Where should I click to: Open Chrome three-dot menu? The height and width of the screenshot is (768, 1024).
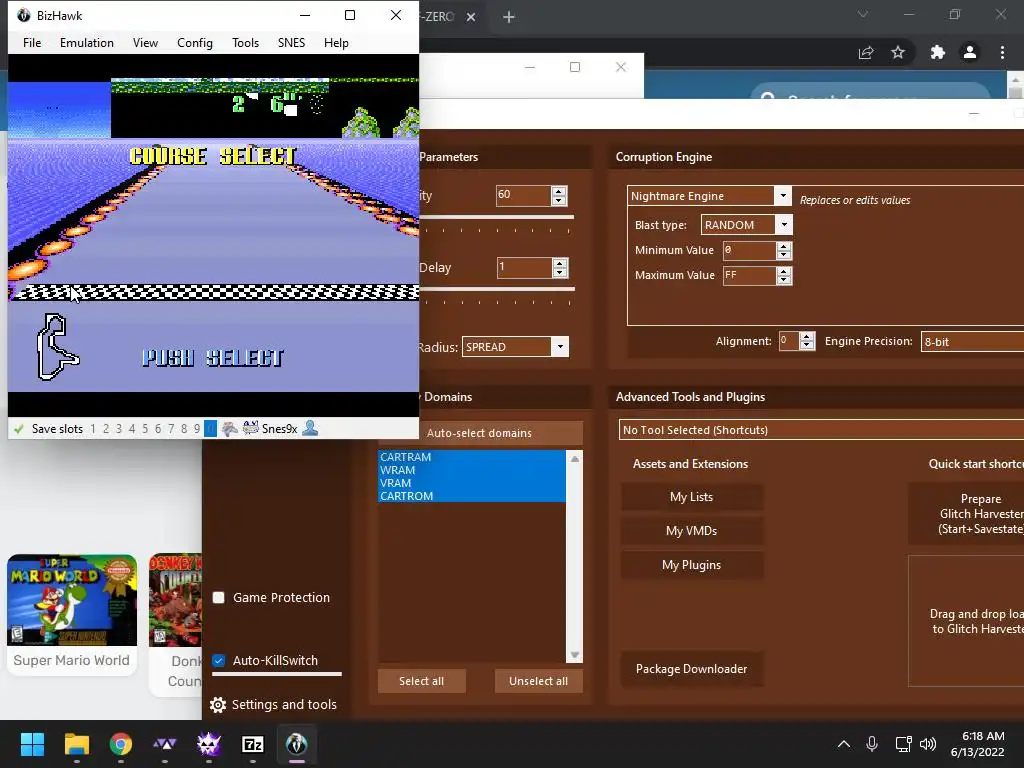pos(1002,52)
